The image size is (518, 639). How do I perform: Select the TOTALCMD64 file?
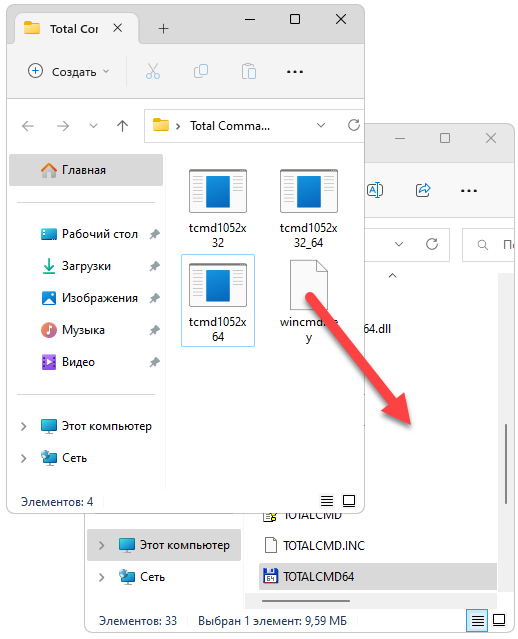point(378,577)
